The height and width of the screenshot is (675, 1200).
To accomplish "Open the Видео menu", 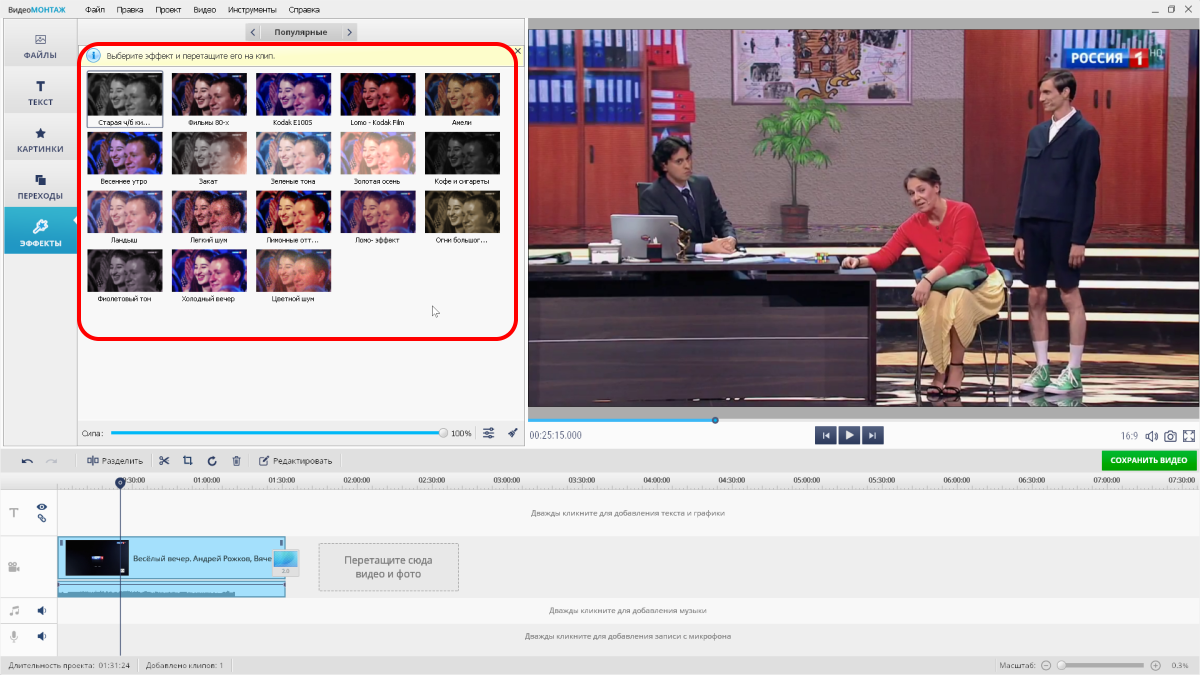I will tap(204, 9).
